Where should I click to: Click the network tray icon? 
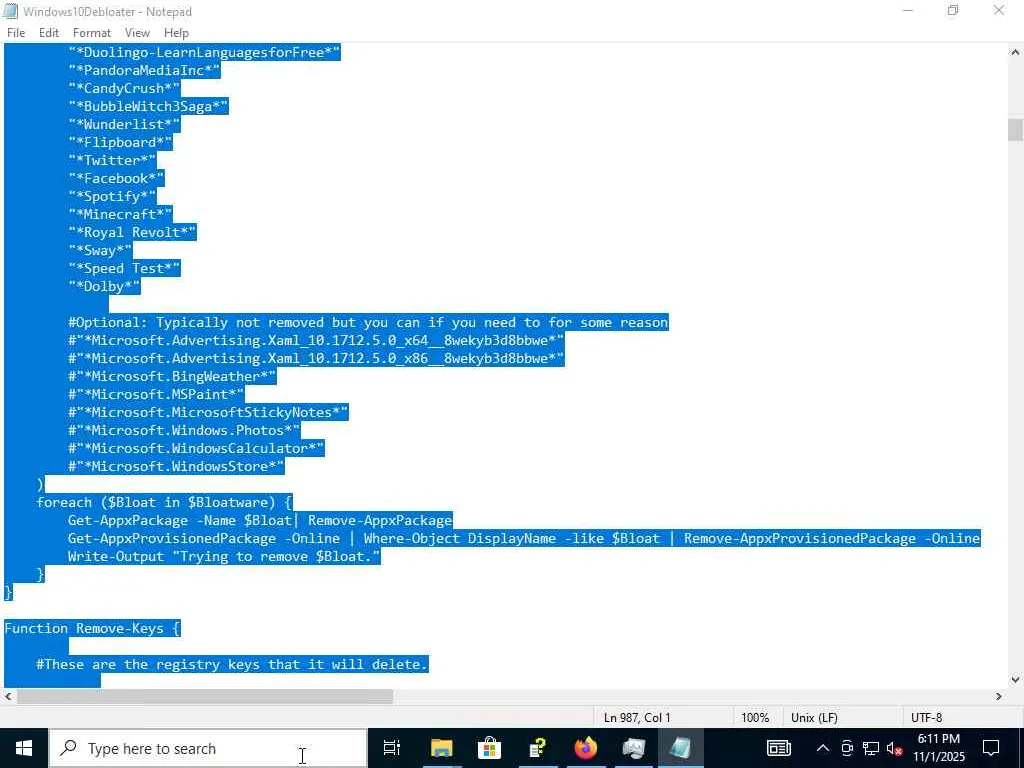[x=871, y=748]
